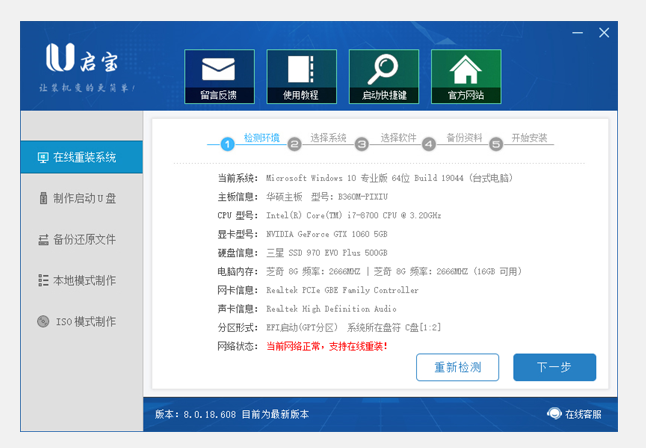The width and height of the screenshot is (646, 448).
Task: Click Realtek High Definition Audio
Action: pos(331,309)
